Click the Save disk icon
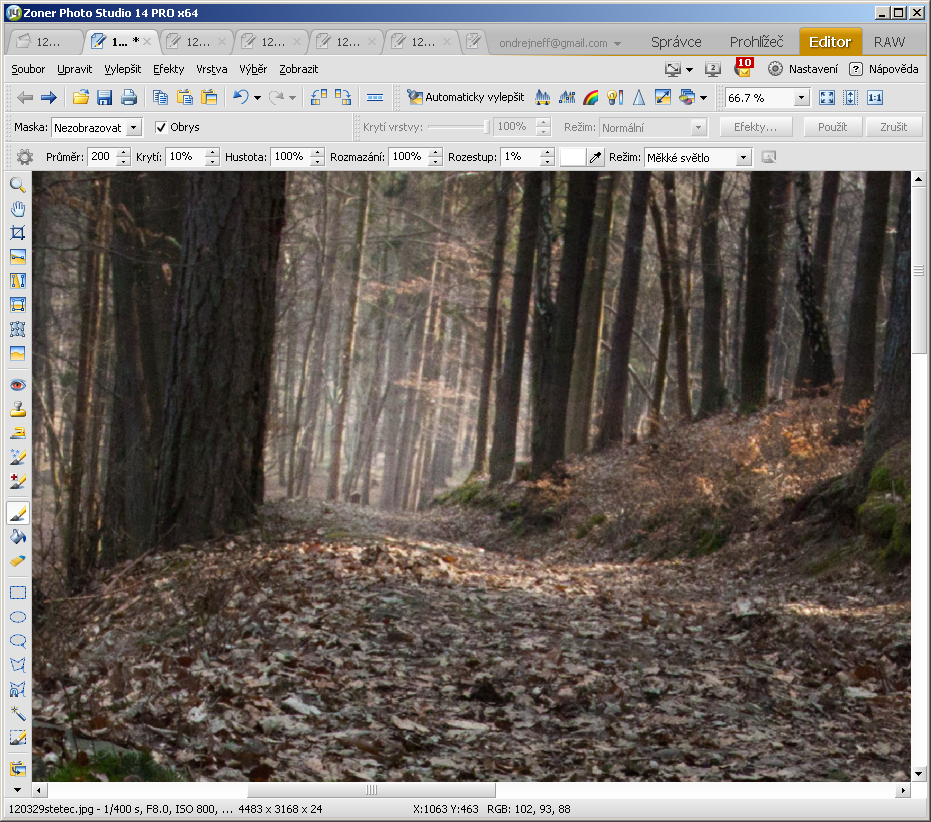This screenshot has height=822, width=931. pyautogui.click(x=104, y=97)
